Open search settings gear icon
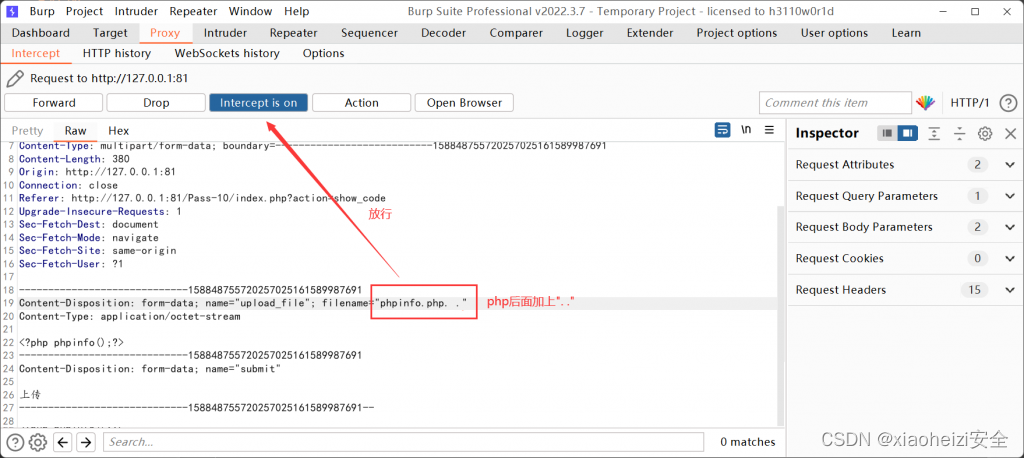This screenshot has height=458, width=1024. [38, 442]
